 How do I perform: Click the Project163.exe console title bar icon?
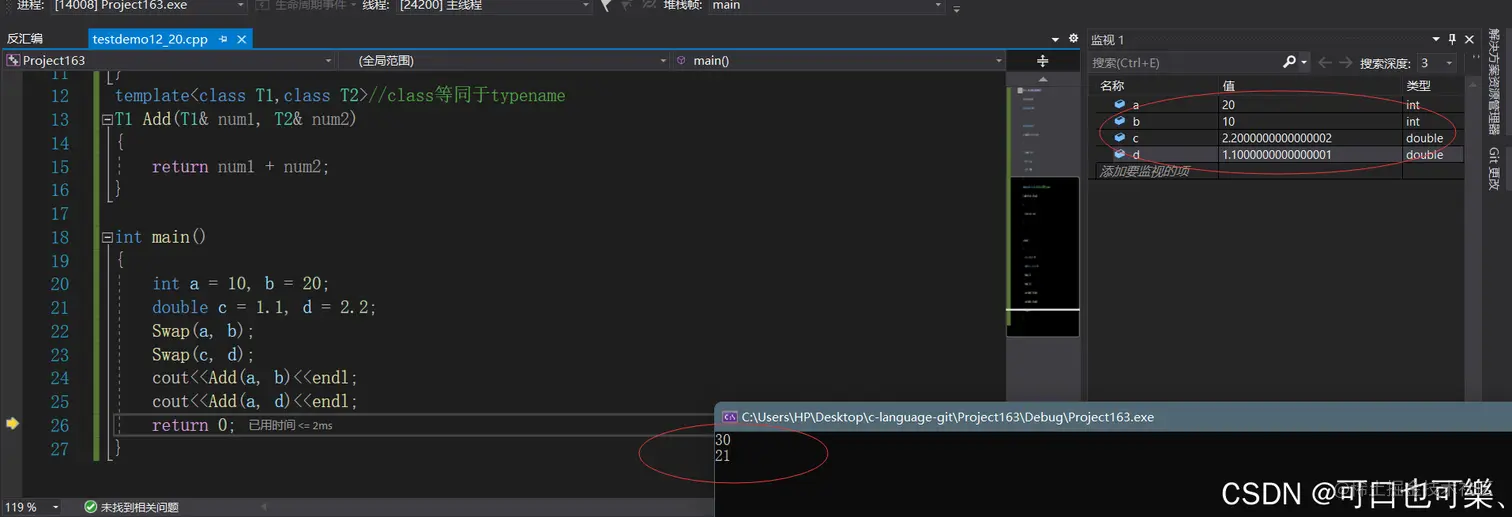[730, 417]
